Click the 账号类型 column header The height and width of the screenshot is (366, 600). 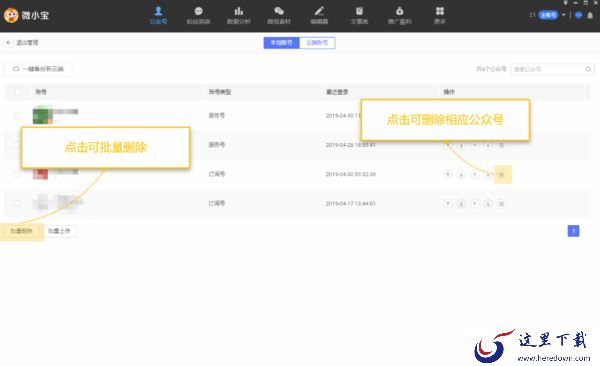point(220,92)
